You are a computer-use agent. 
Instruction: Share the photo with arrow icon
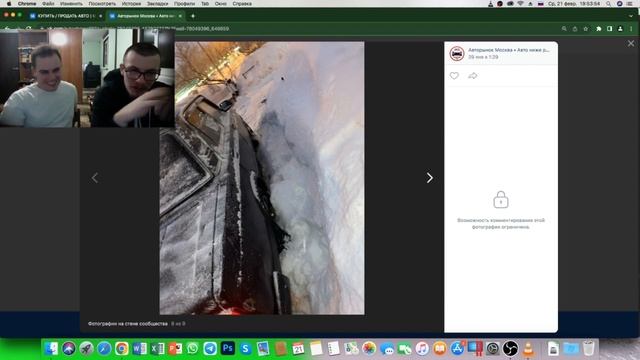[473, 76]
